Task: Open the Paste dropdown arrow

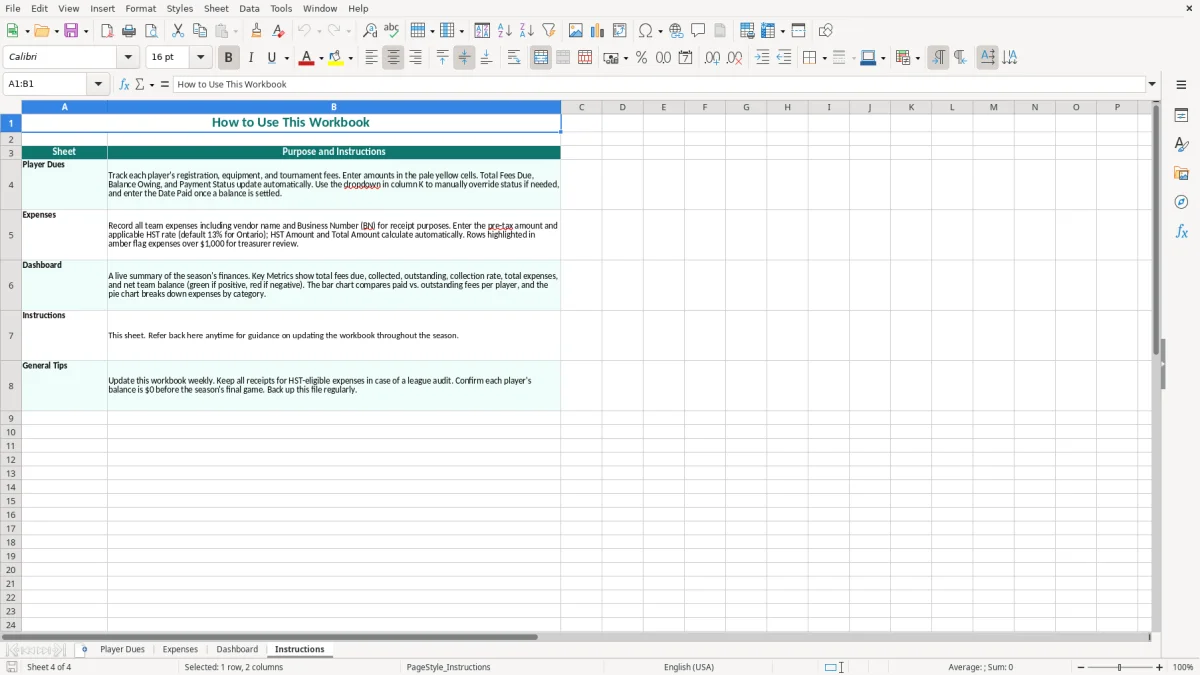Action: tap(236, 31)
